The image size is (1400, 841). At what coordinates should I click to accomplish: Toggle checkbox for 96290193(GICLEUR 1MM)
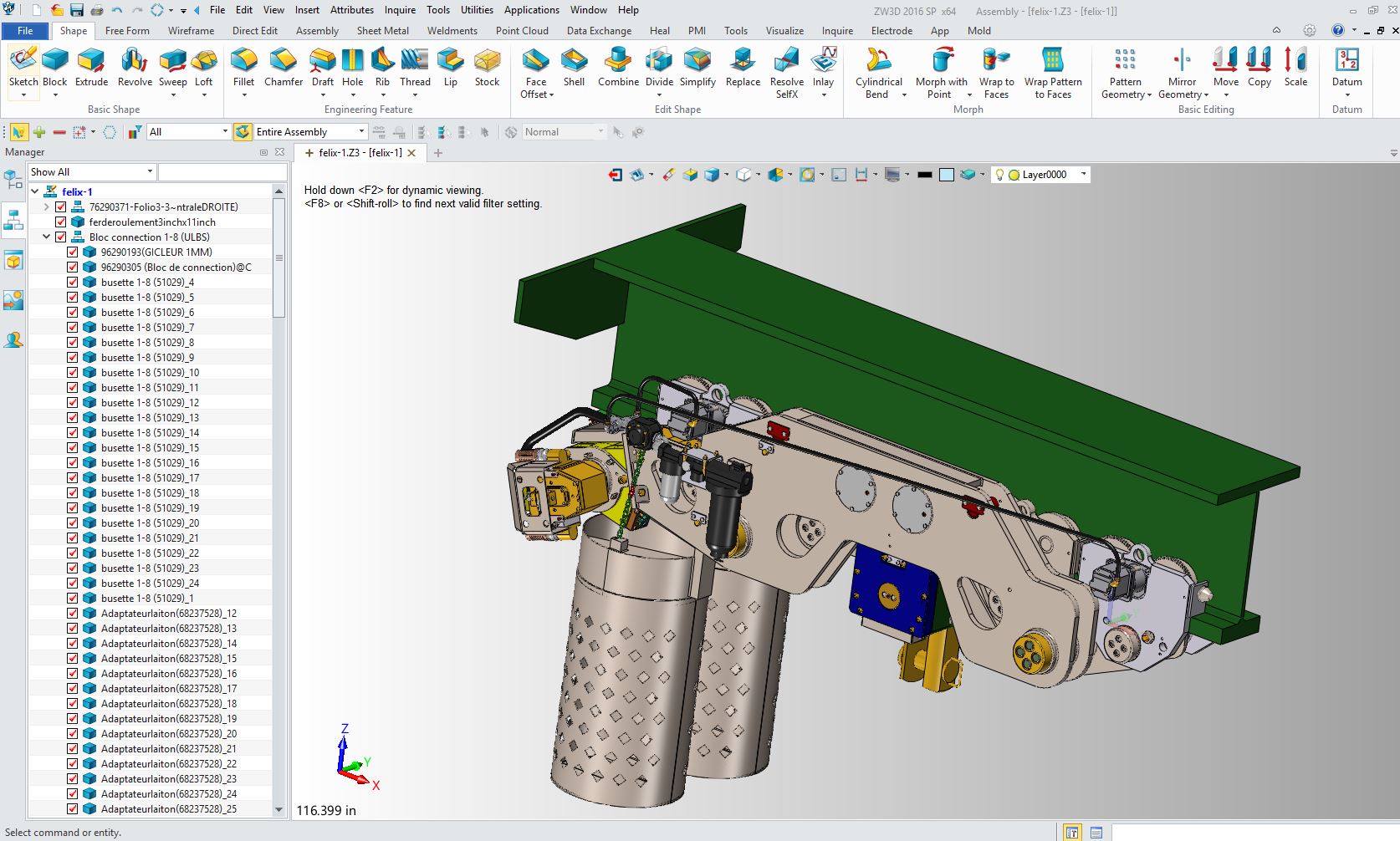pos(73,252)
